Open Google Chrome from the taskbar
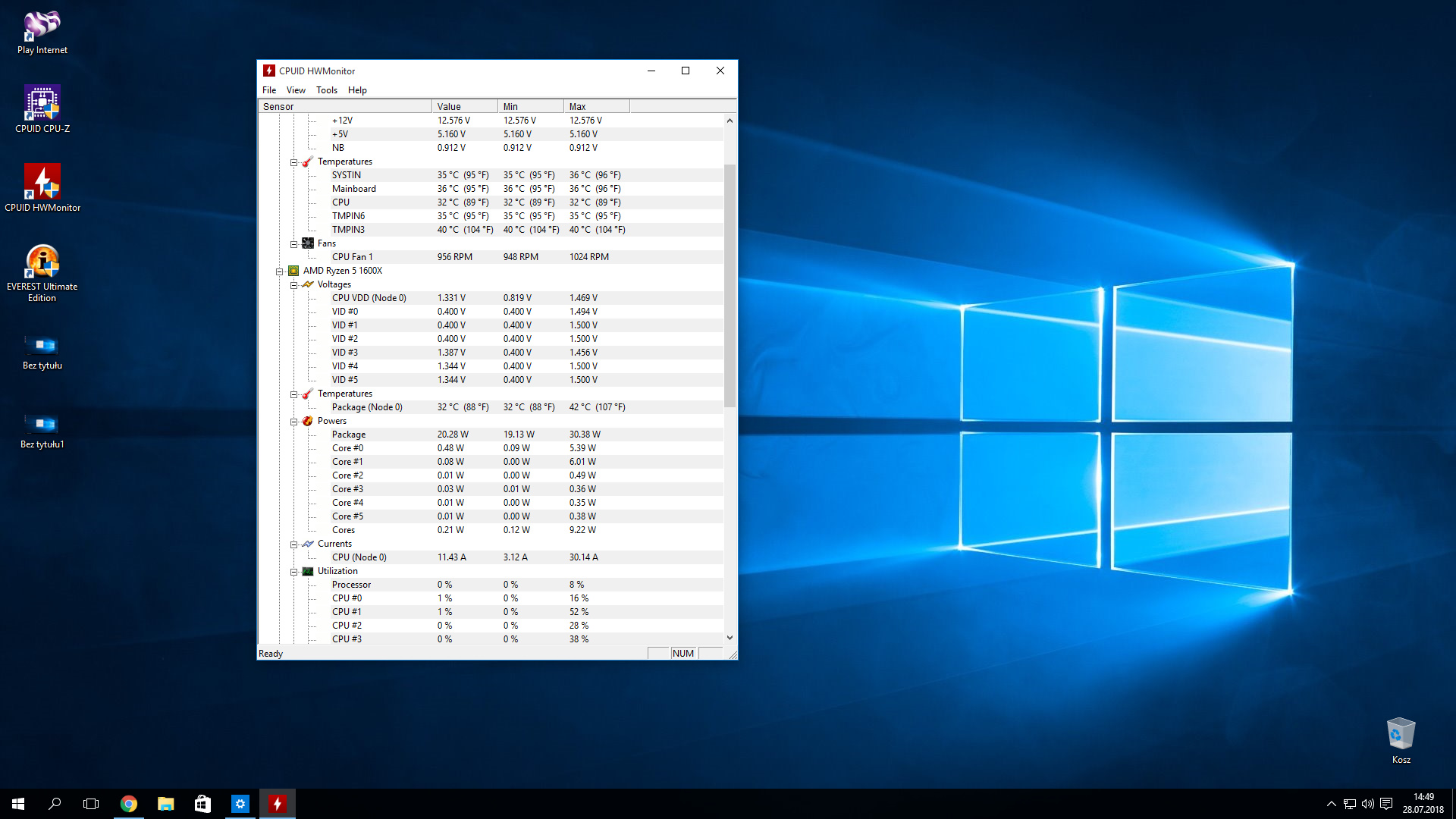 click(x=129, y=804)
